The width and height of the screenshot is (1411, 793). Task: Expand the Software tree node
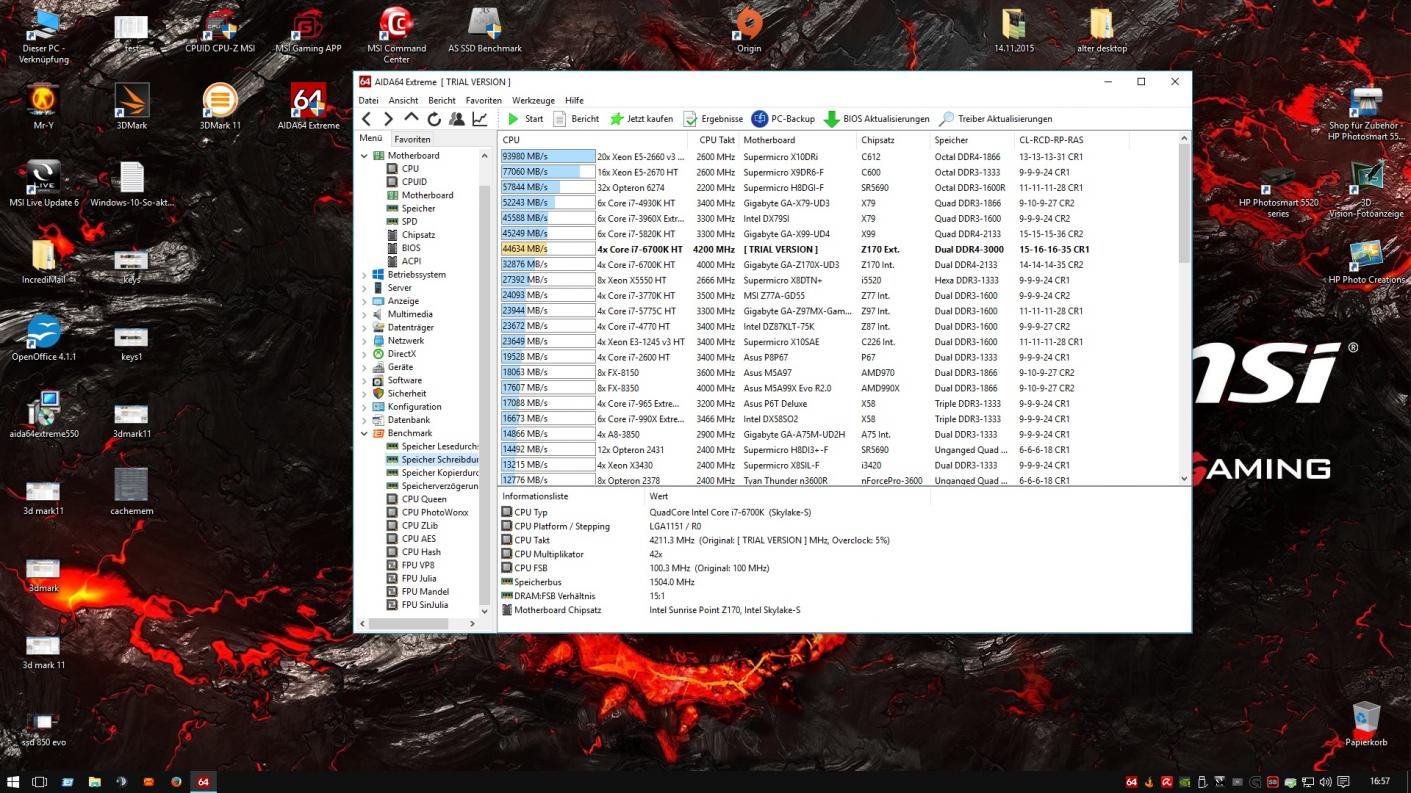[x=364, y=380]
